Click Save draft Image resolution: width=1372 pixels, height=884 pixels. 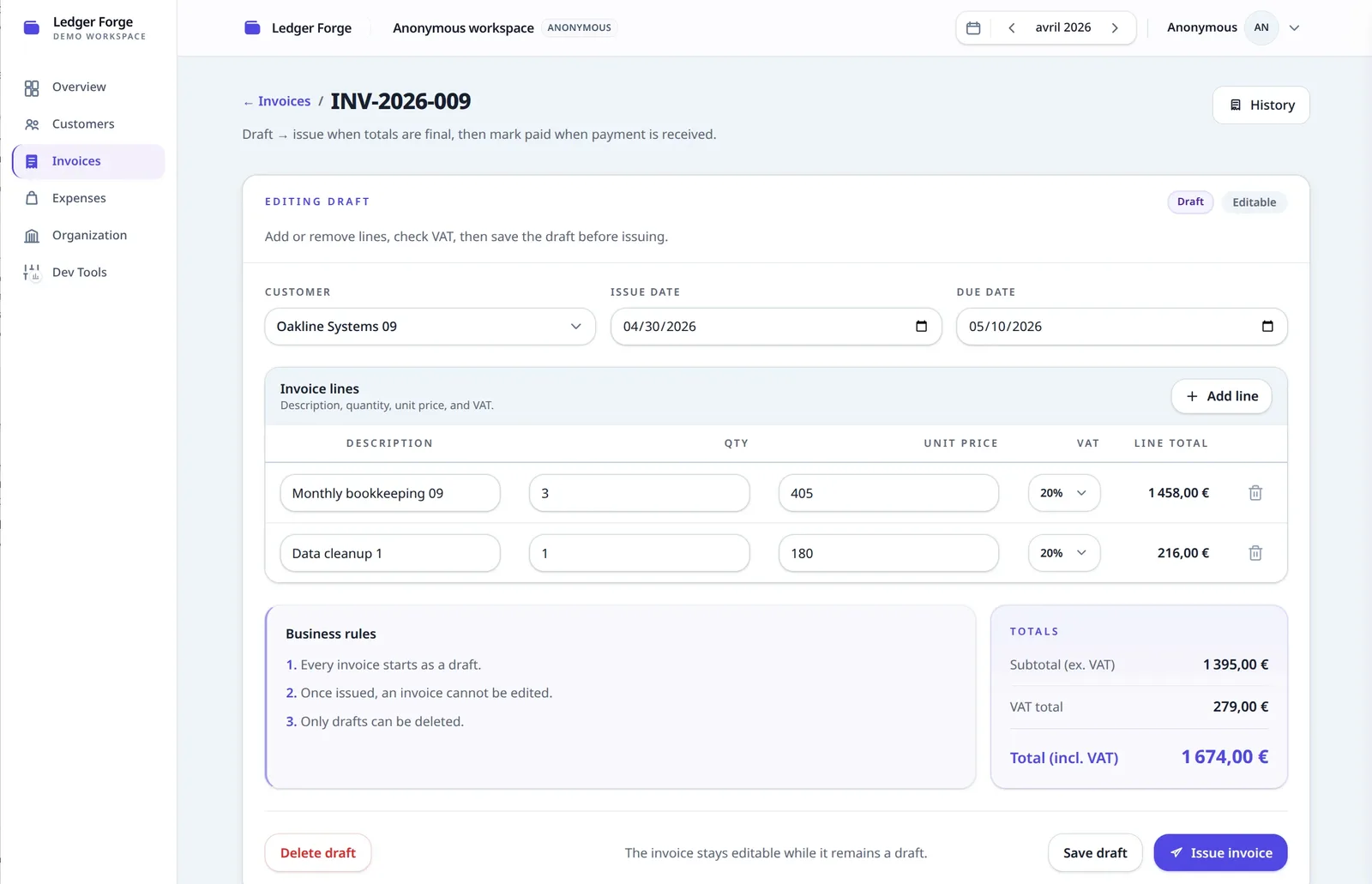pyautogui.click(x=1095, y=853)
